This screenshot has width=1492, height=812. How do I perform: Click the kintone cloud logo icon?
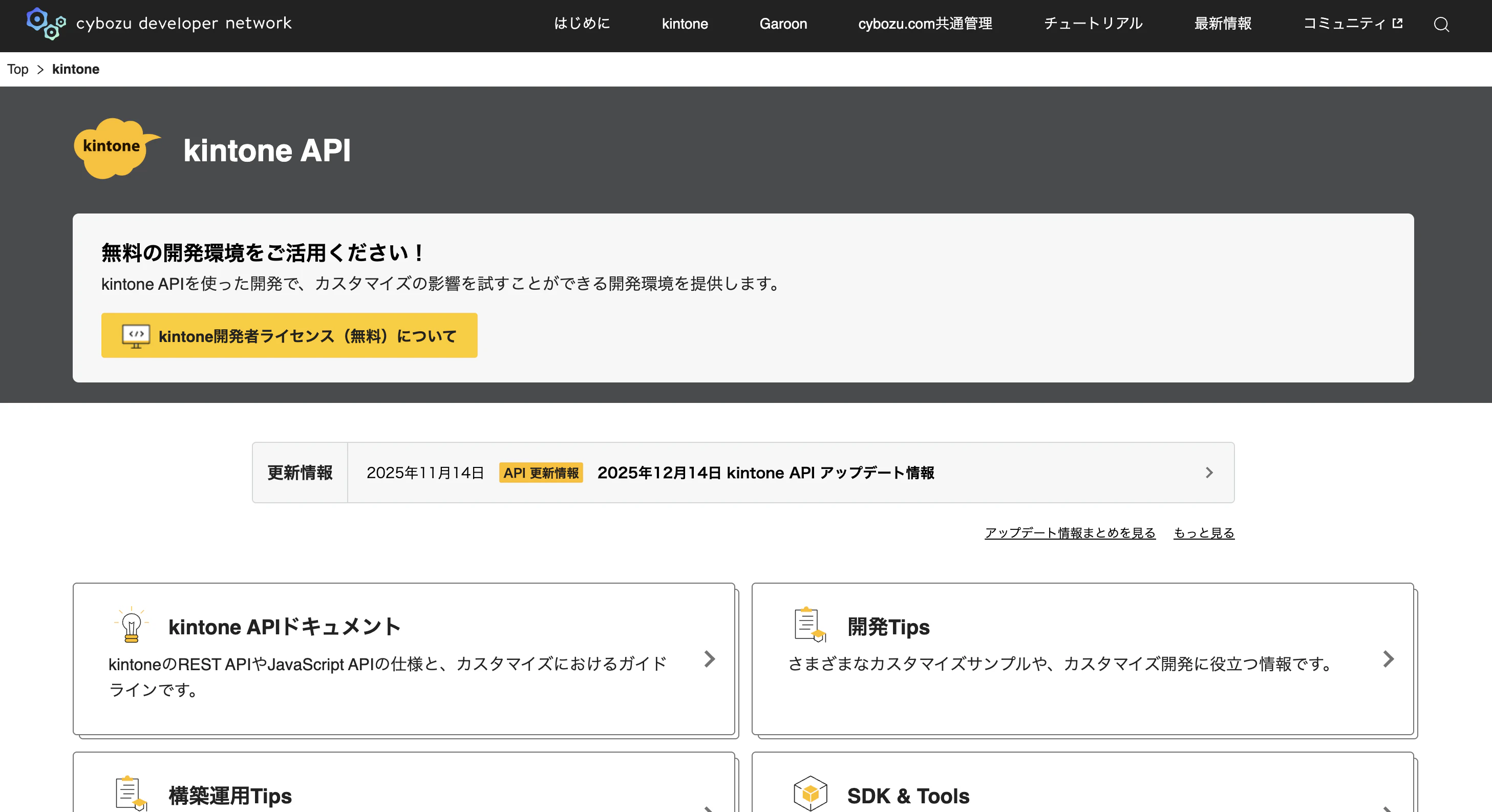[x=116, y=147]
